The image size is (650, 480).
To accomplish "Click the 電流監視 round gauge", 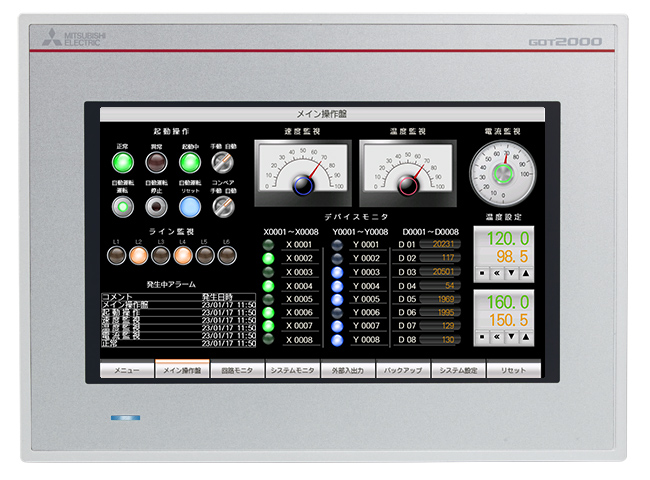I will pos(506,171).
